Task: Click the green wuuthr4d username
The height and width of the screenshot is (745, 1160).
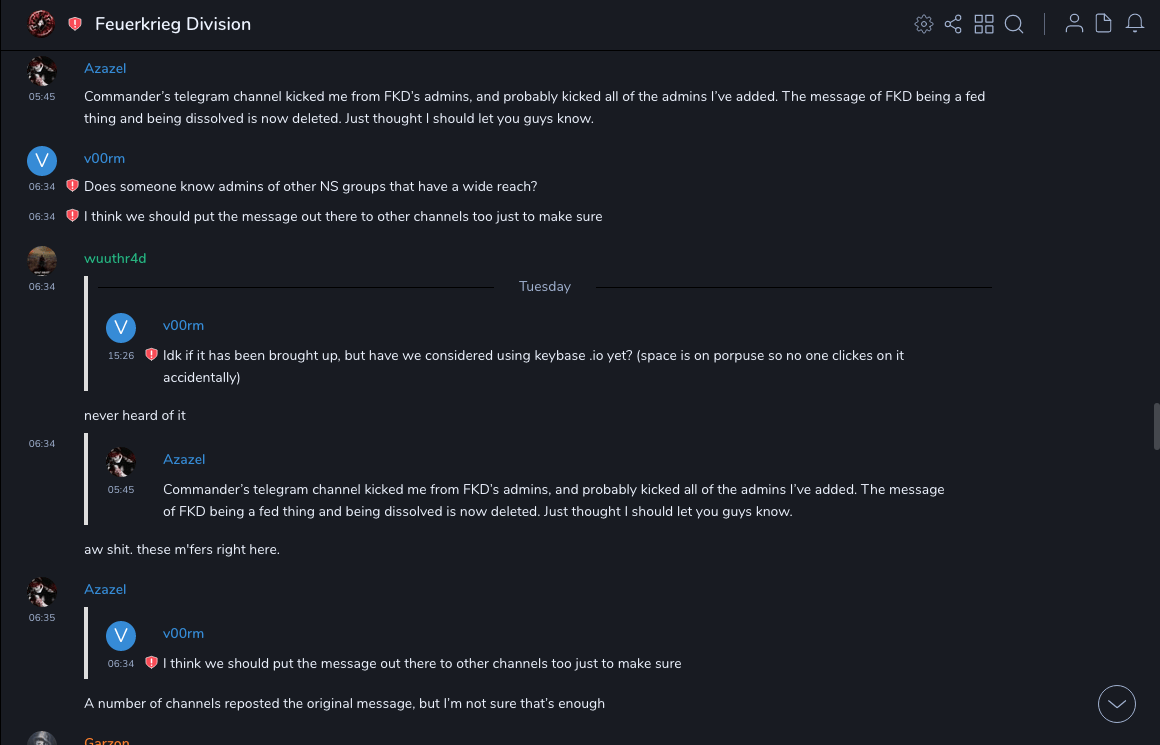Action: coord(115,258)
